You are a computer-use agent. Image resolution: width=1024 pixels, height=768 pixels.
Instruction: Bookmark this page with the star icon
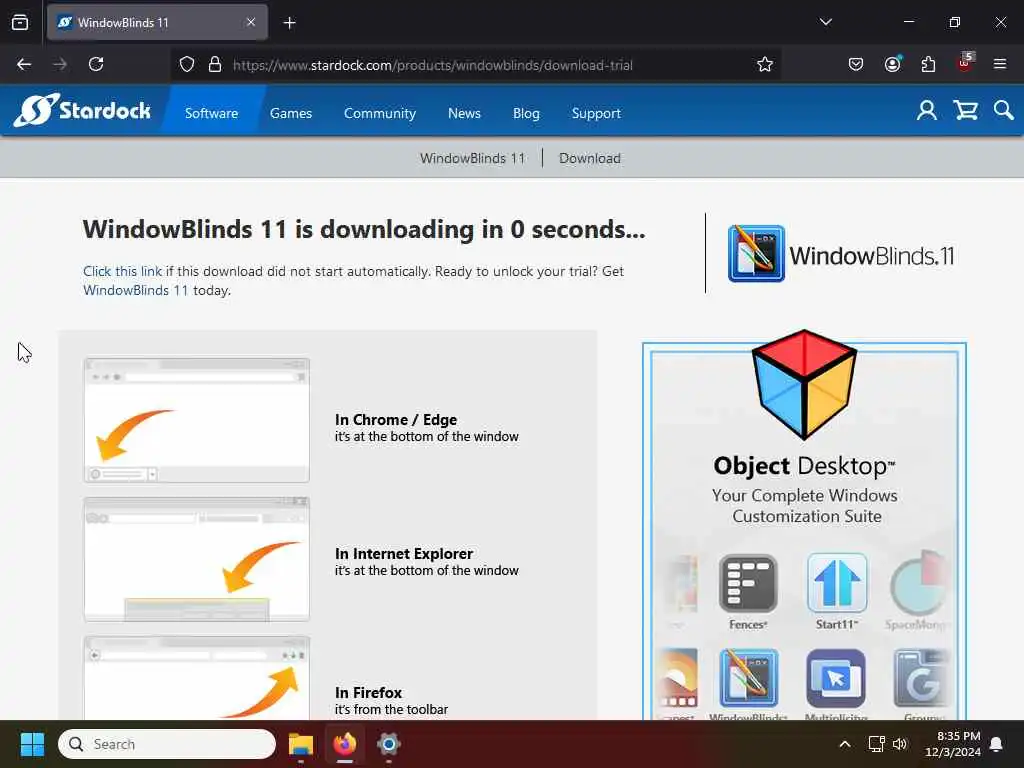765,64
